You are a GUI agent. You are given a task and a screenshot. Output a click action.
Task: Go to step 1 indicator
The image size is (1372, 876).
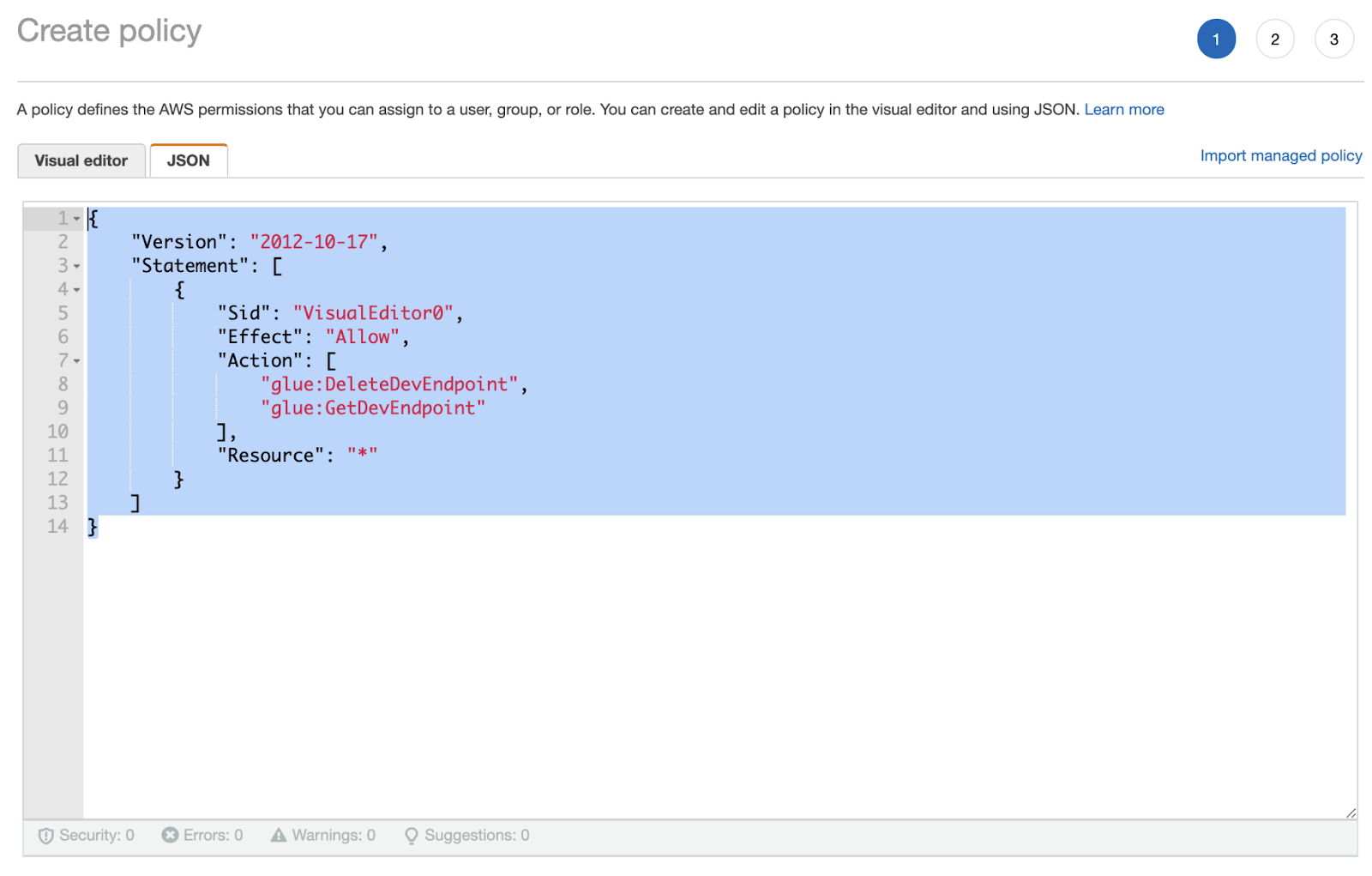coord(1215,39)
